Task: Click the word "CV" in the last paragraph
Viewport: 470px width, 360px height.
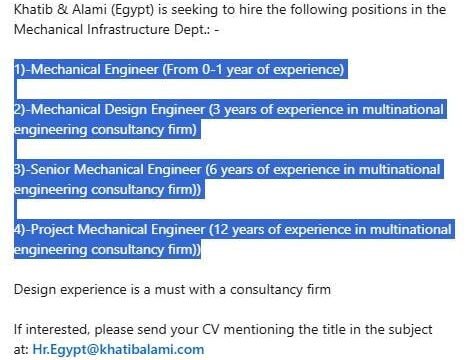Action: 211,330
